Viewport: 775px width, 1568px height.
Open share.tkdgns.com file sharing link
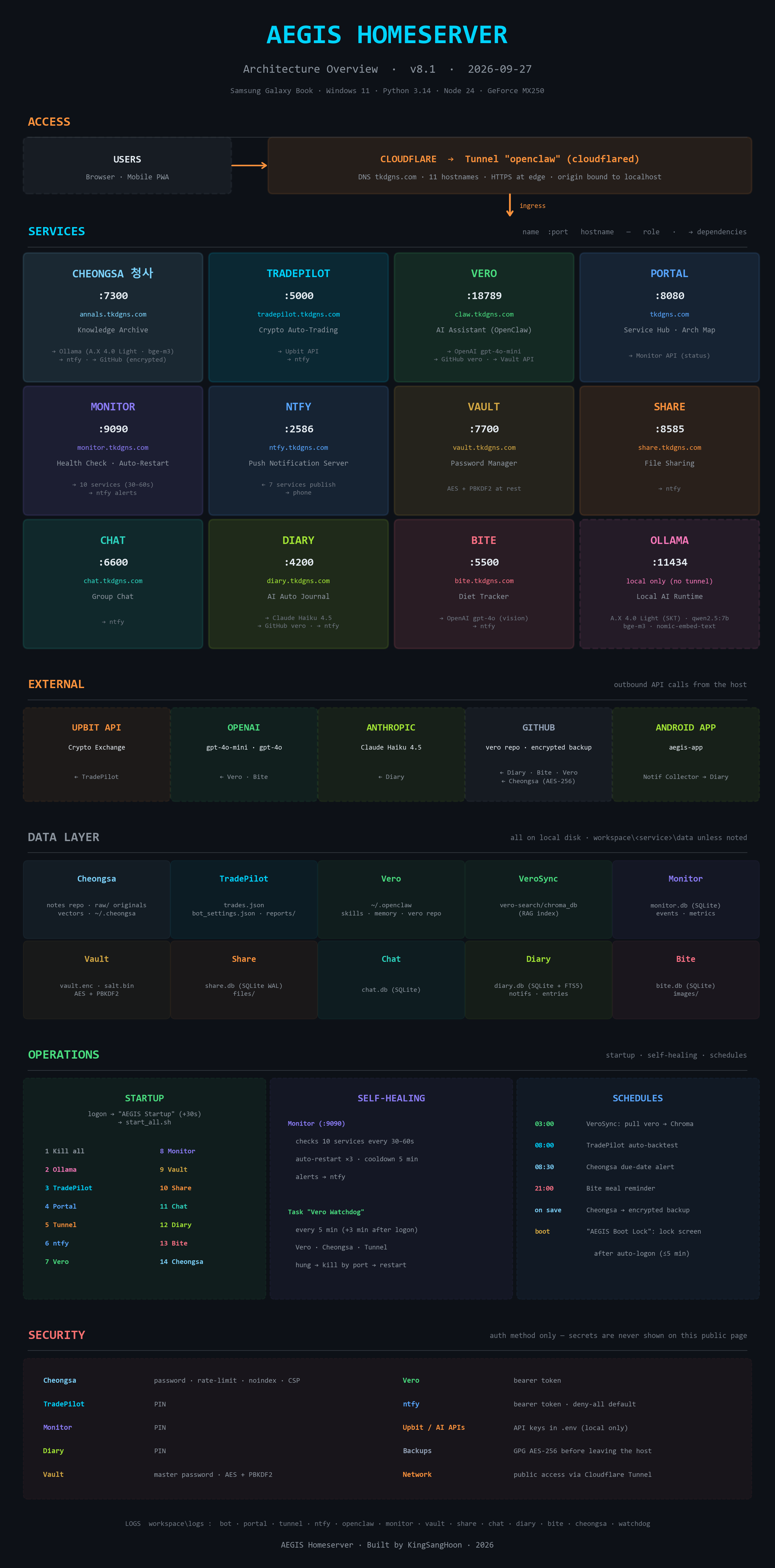(669, 448)
